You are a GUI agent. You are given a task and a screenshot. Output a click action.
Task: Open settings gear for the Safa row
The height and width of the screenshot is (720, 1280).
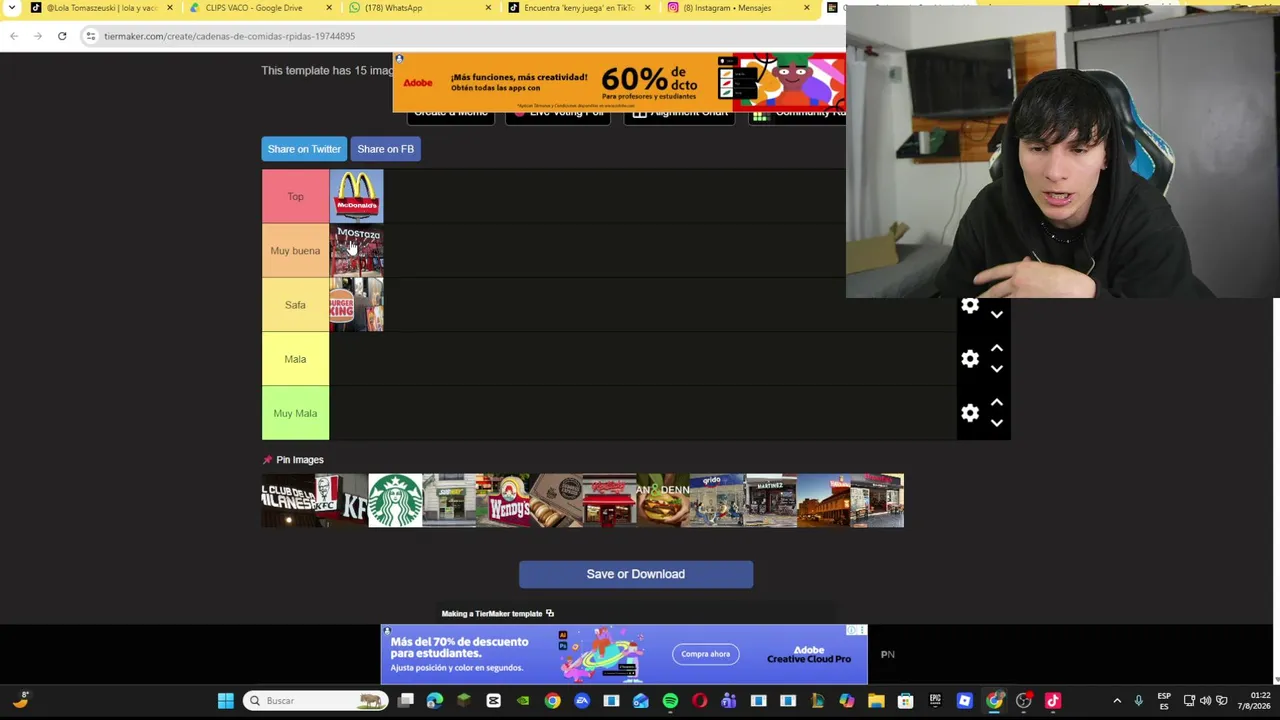tap(970, 306)
